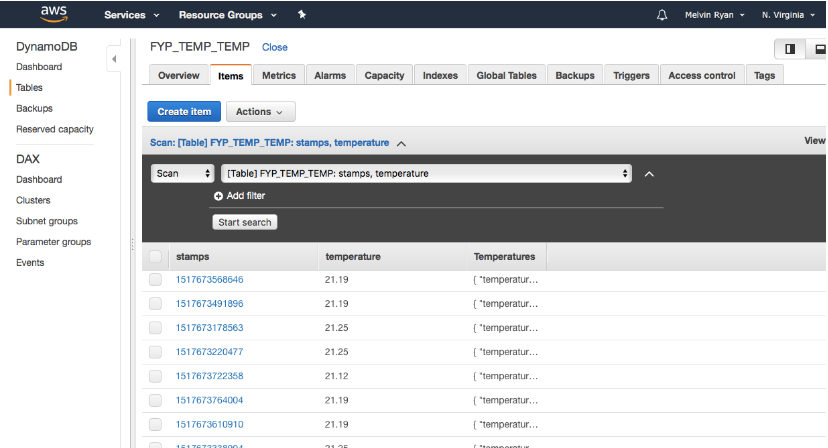Open Subnet groups in sidebar

click(47, 221)
